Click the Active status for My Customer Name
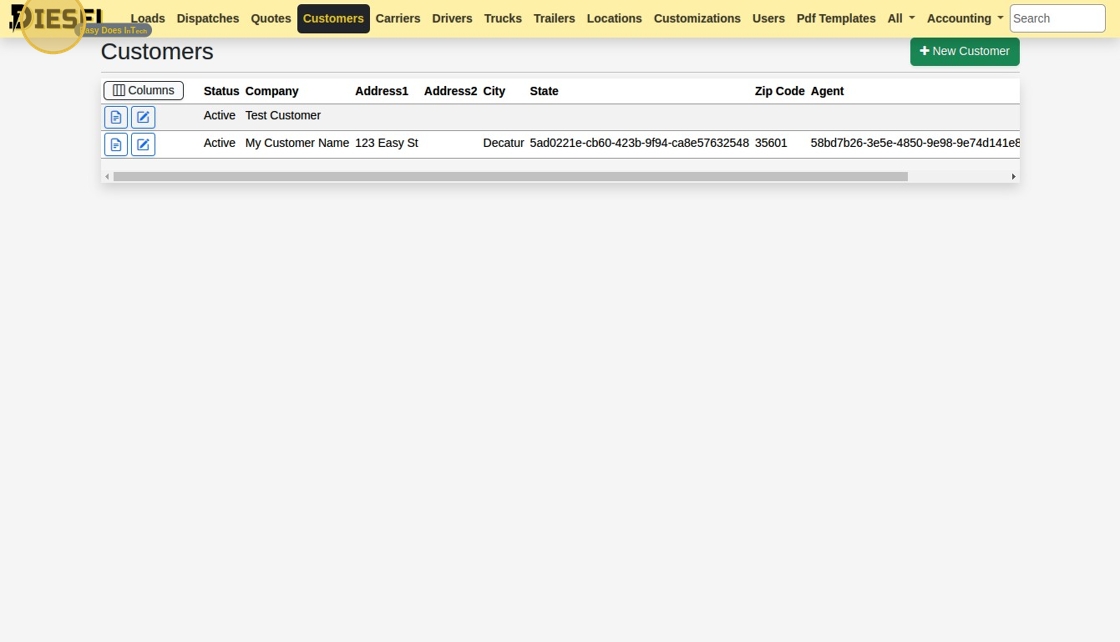 219,144
